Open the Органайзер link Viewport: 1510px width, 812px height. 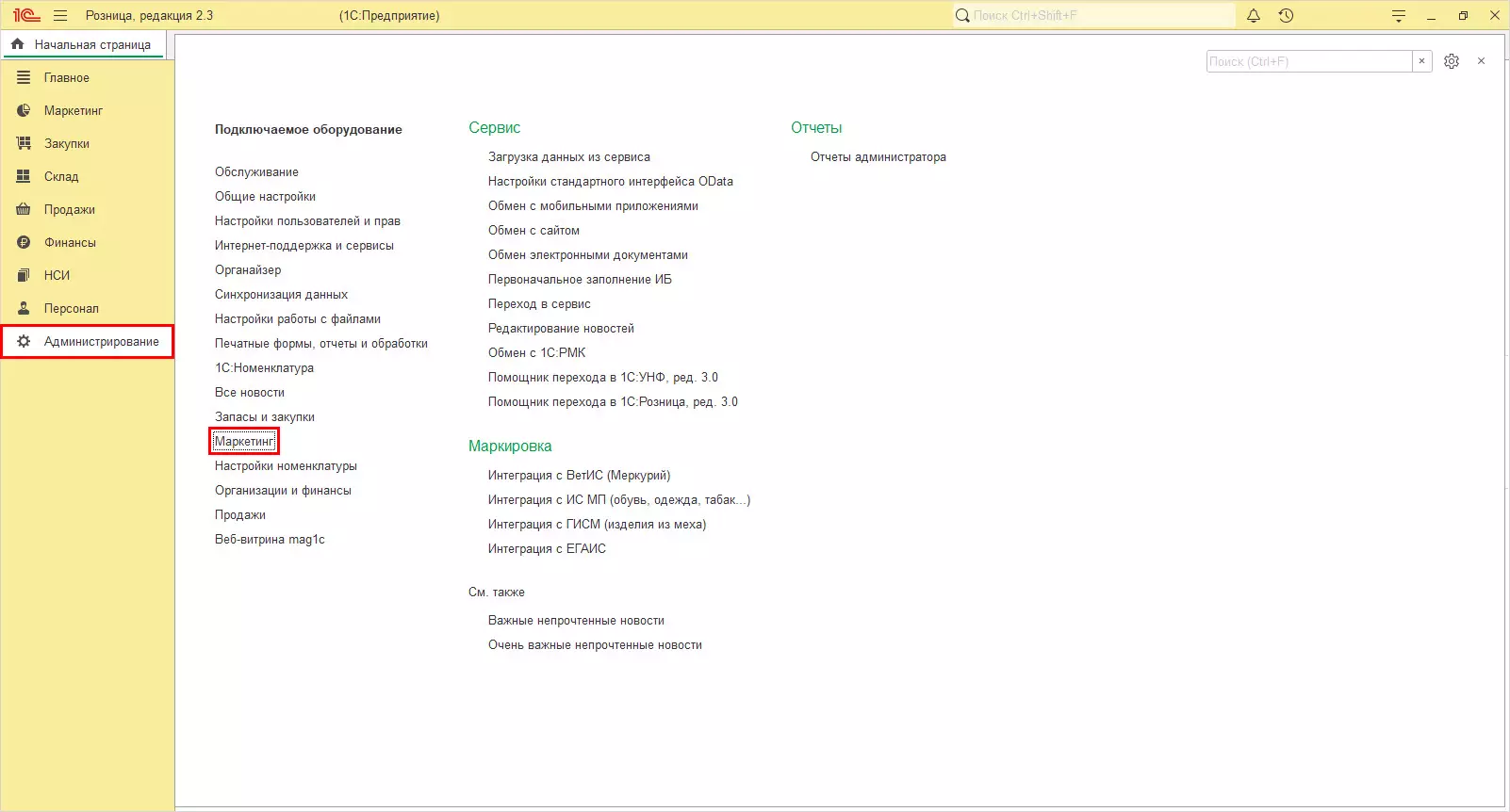(248, 270)
